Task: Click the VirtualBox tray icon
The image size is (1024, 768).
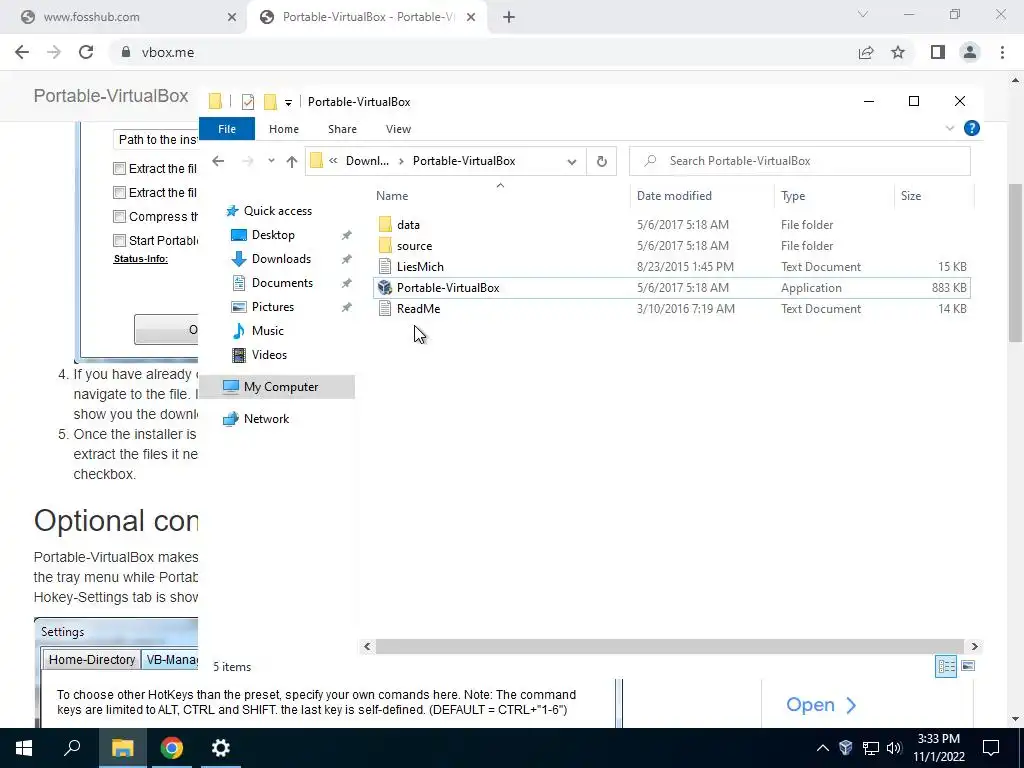Action: point(846,748)
